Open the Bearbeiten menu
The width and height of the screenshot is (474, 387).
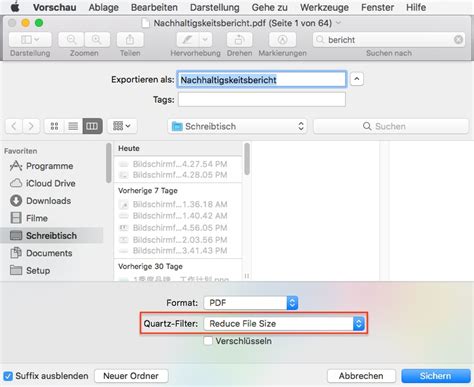coord(154,7)
